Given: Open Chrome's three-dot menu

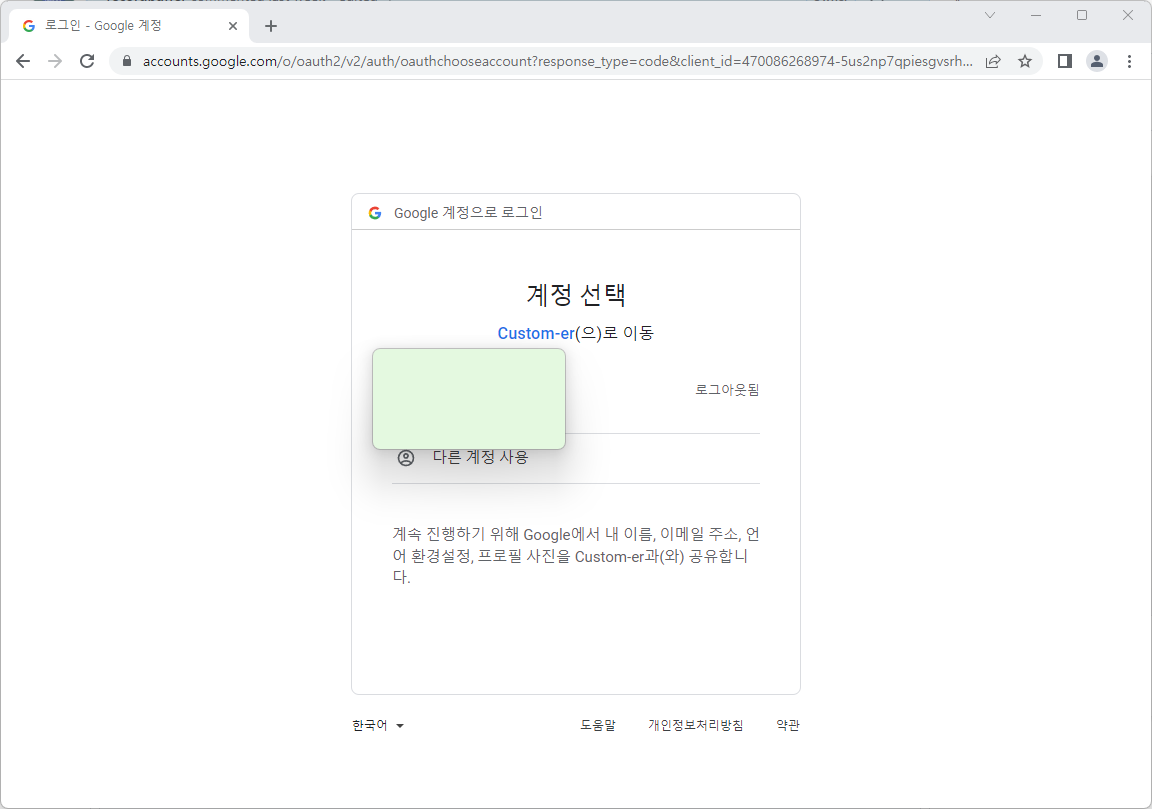Looking at the screenshot, I should click(x=1129, y=61).
